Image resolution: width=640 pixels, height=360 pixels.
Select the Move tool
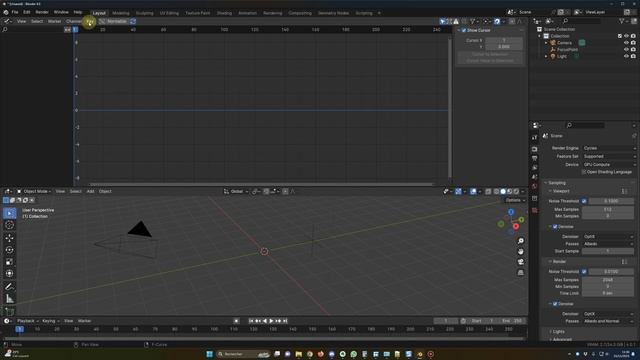(9, 238)
